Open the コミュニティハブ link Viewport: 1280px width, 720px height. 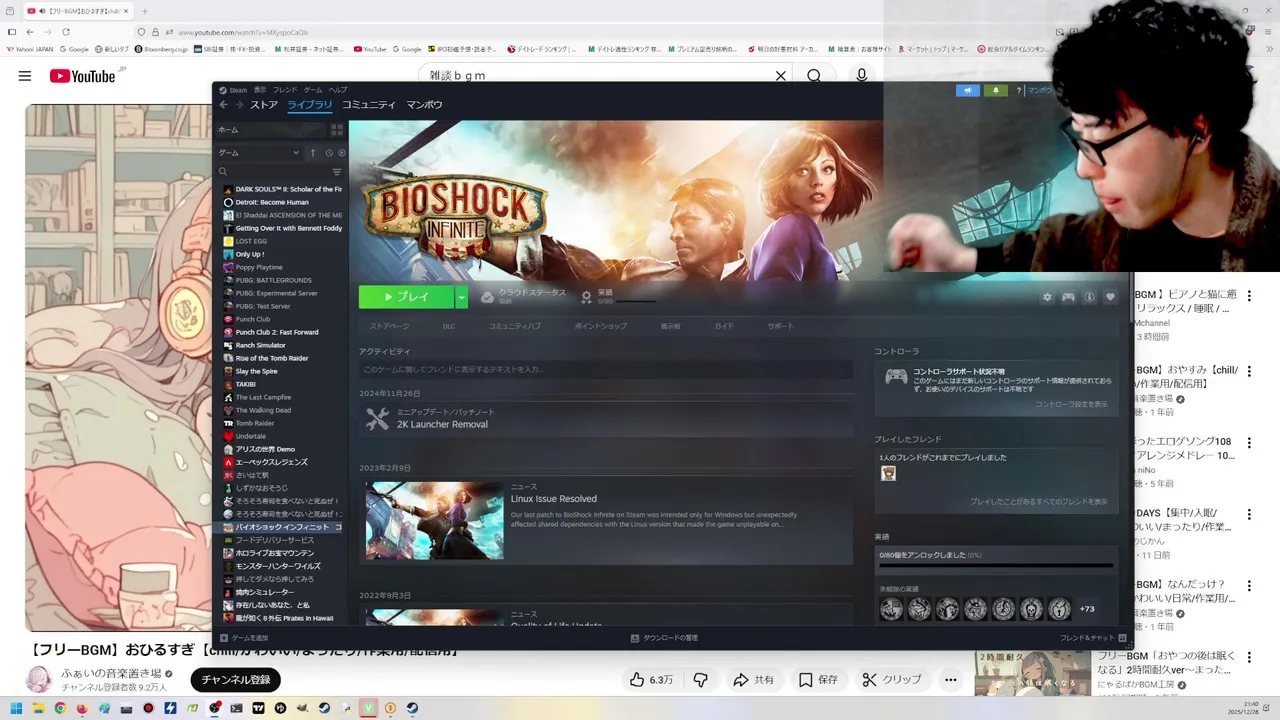(x=515, y=326)
